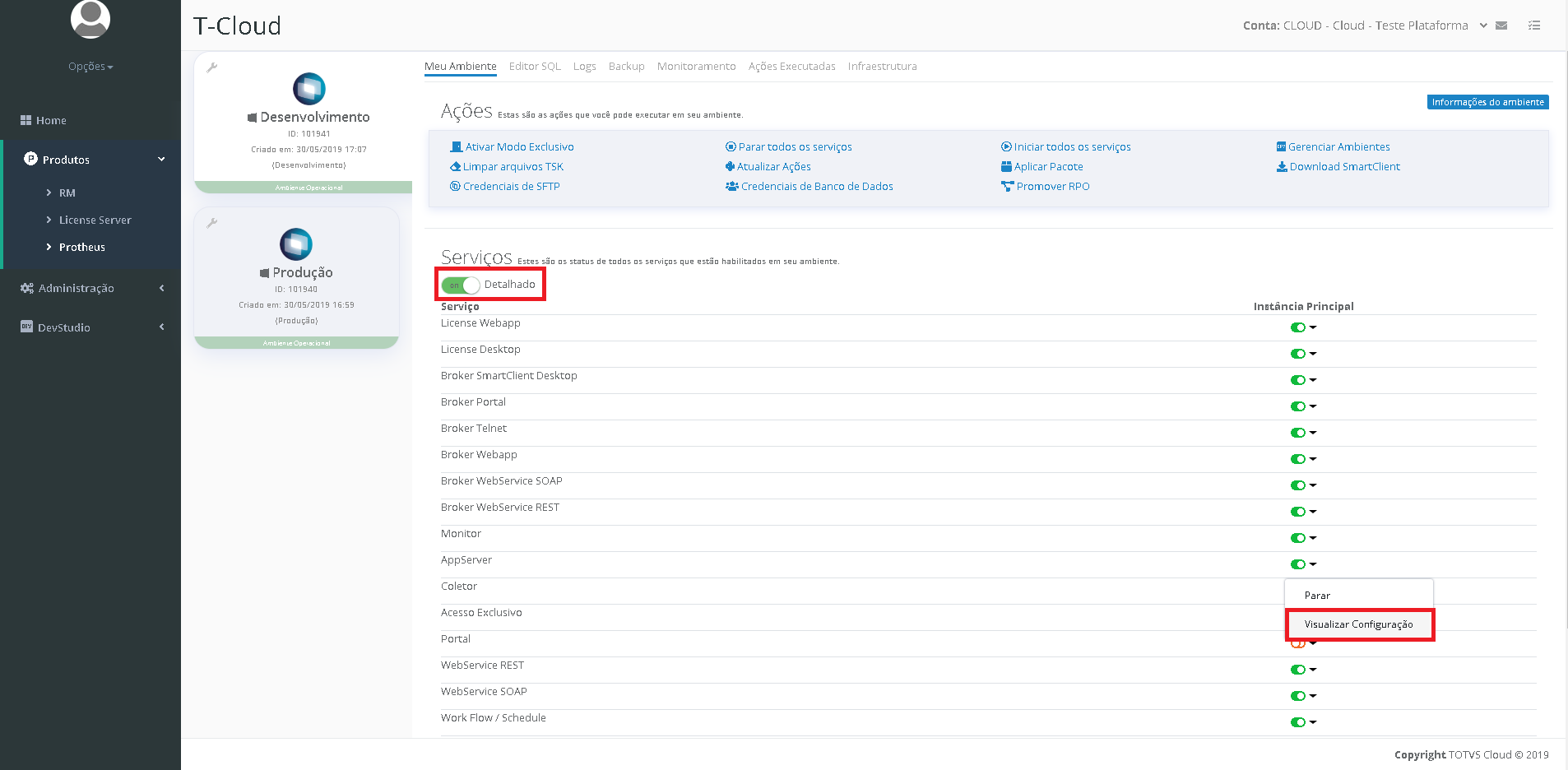1568x770 pixels.
Task: Click the Aplicar Pacote box icon
Action: (x=1006, y=167)
